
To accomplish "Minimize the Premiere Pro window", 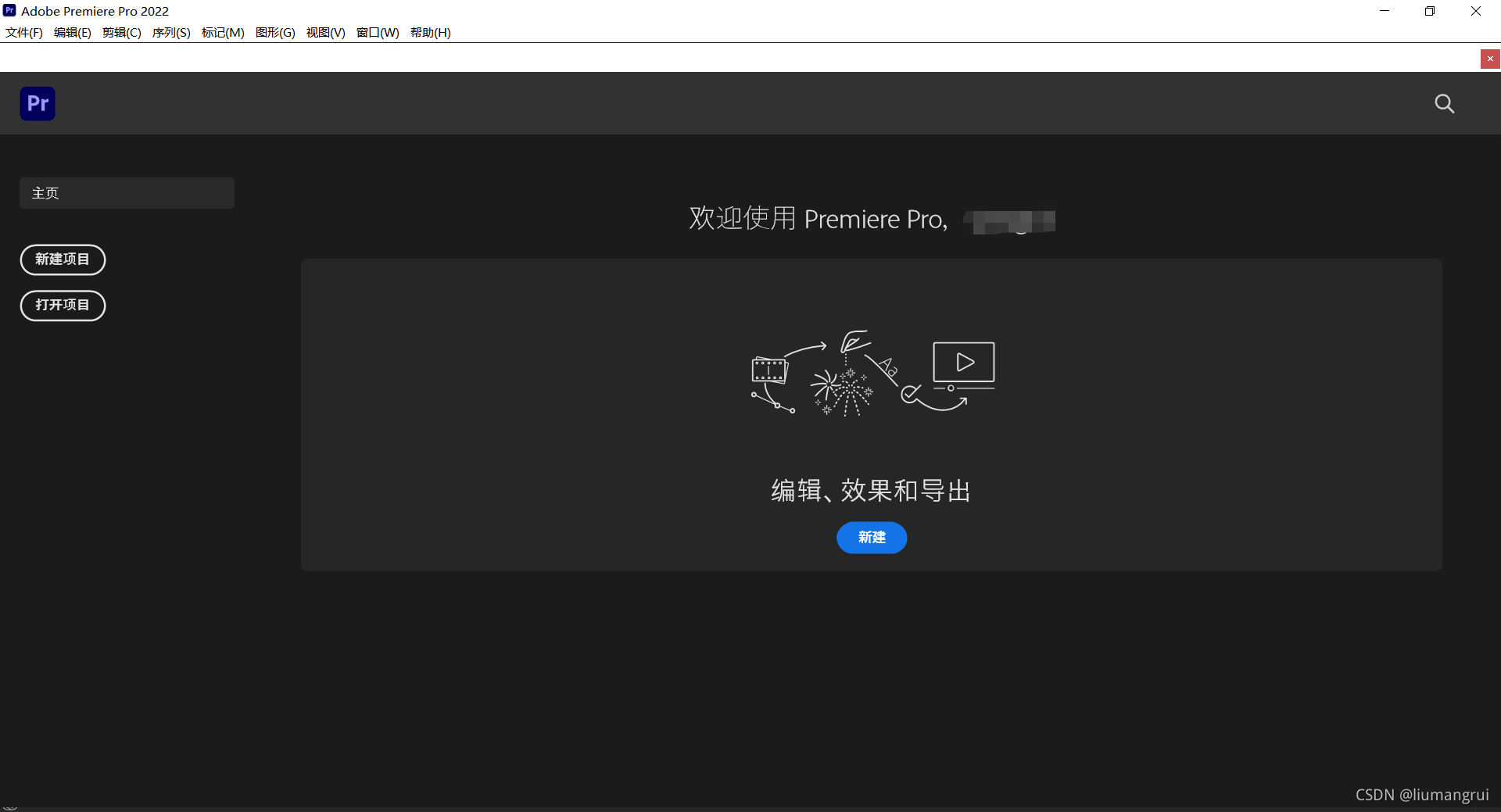I will pyautogui.click(x=1385, y=11).
